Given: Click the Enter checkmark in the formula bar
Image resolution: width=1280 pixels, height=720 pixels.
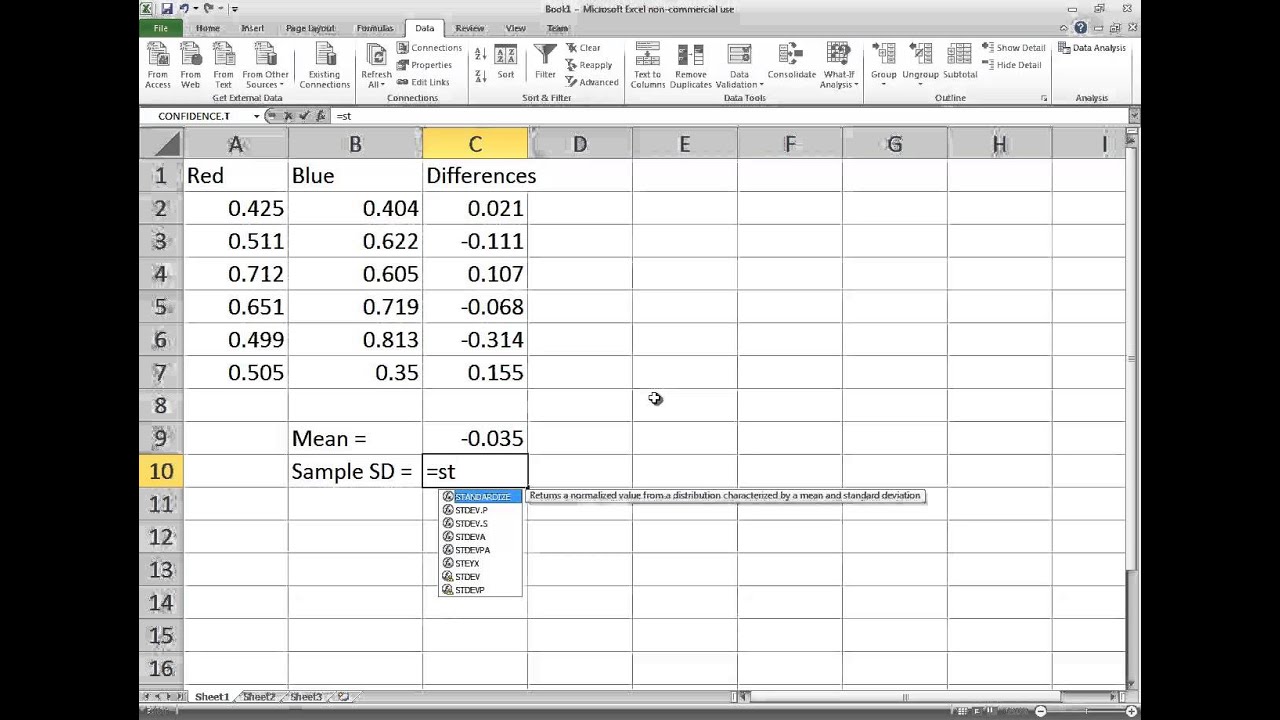Looking at the screenshot, I should pos(304,116).
